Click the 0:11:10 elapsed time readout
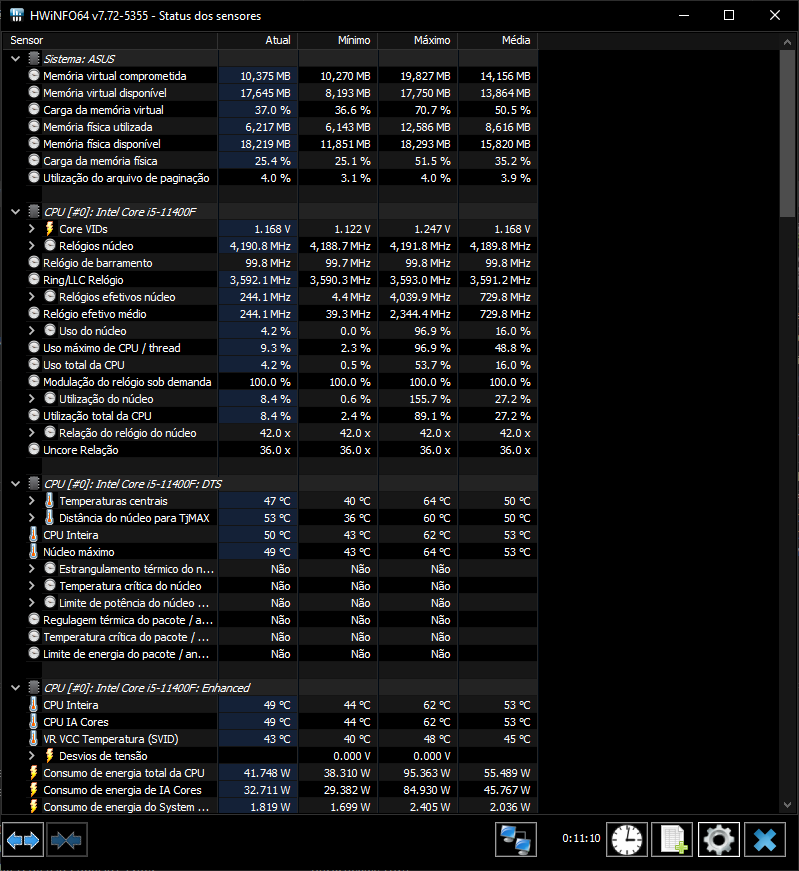This screenshot has height=871, width=799. click(x=581, y=838)
